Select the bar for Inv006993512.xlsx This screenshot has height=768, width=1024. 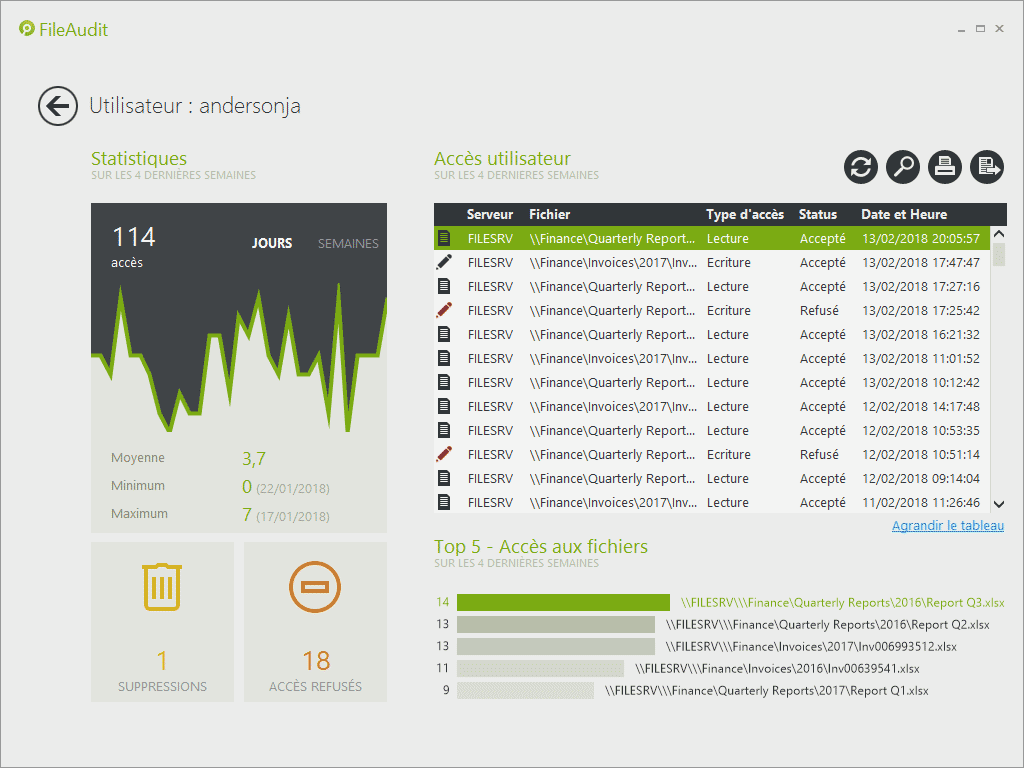[556, 647]
